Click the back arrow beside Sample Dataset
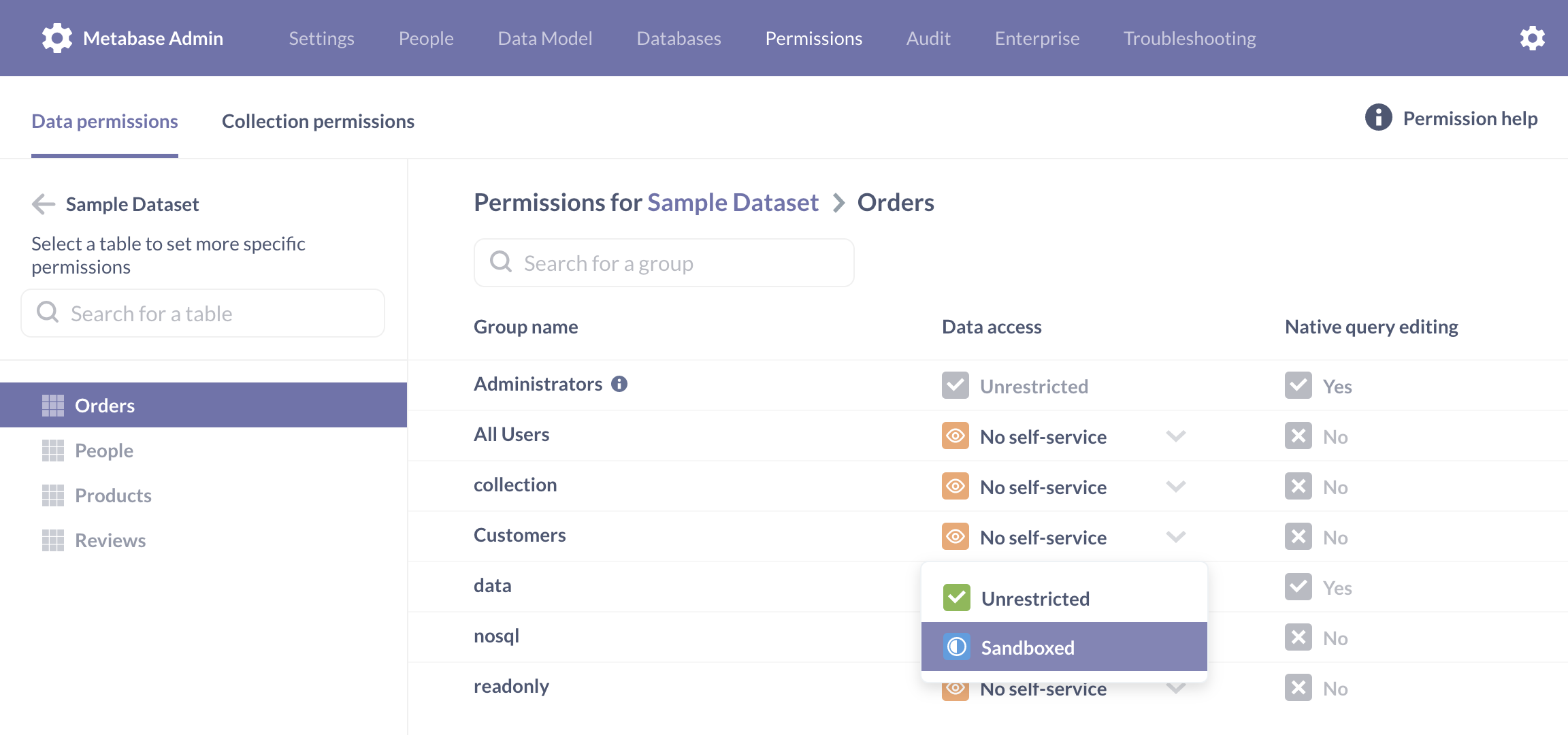Viewport: 1568px width, 735px height. 44,203
